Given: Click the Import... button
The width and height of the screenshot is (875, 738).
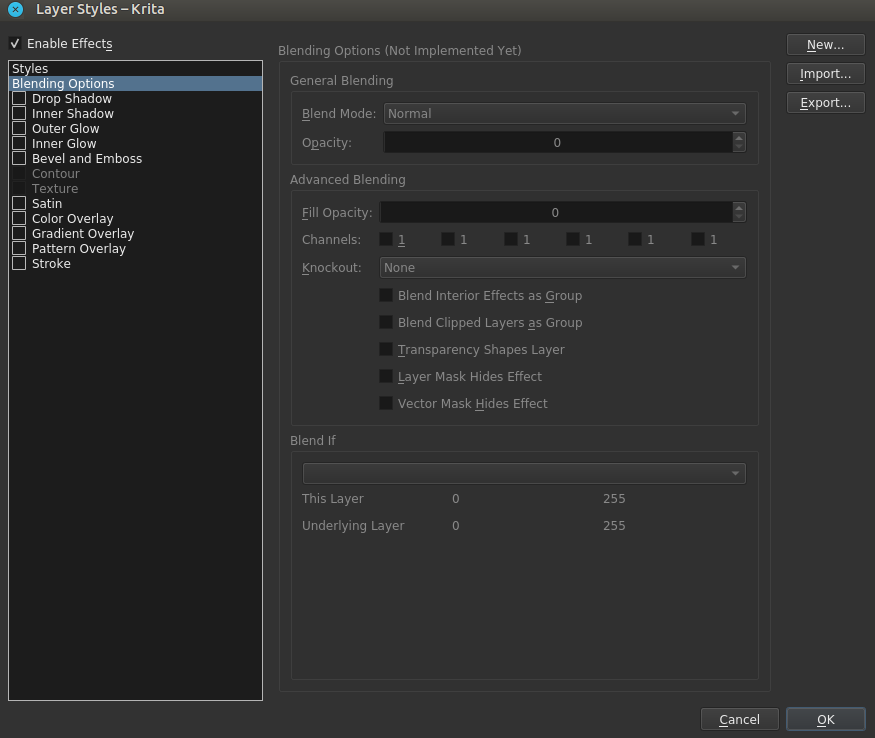Looking at the screenshot, I should [825, 74].
